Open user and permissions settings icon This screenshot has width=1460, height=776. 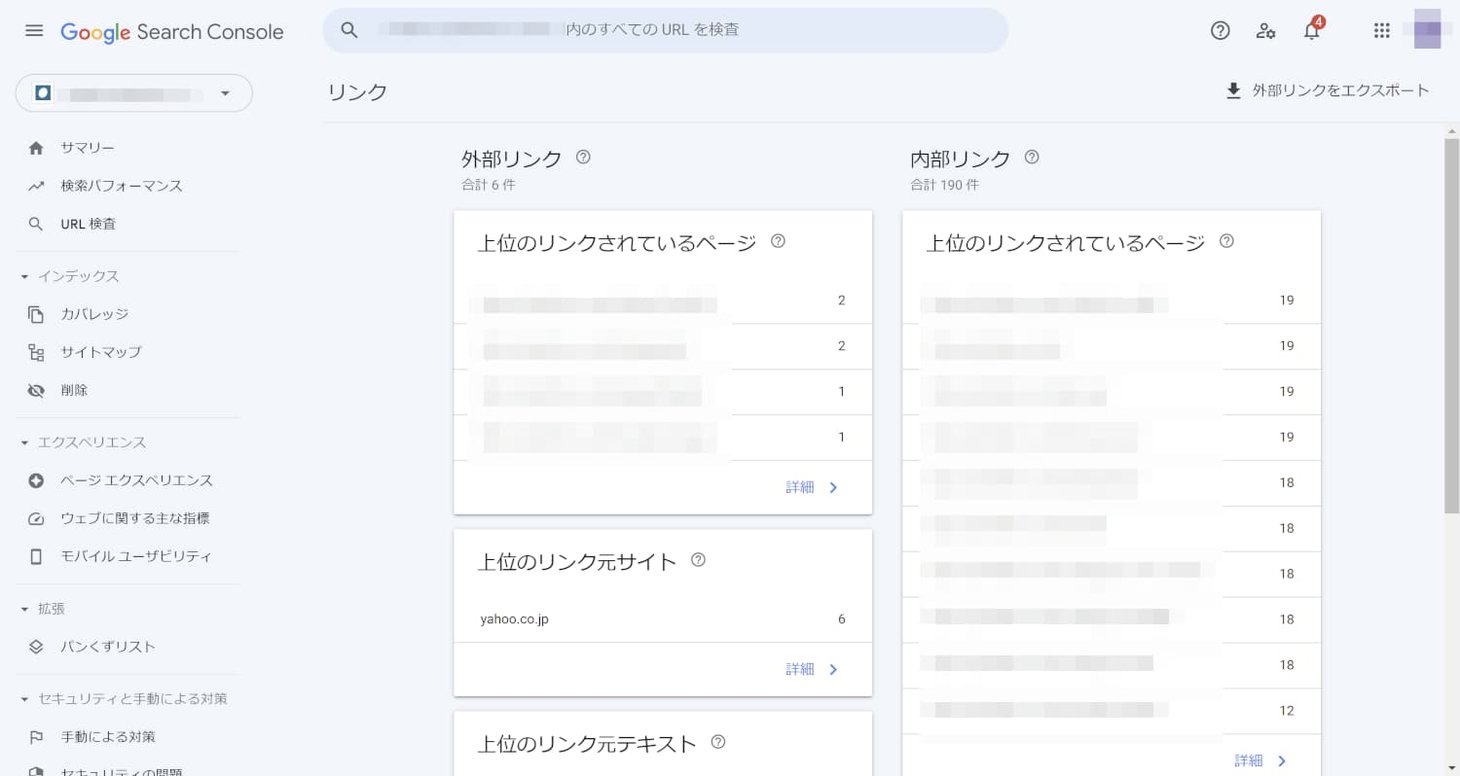click(x=1266, y=31)
